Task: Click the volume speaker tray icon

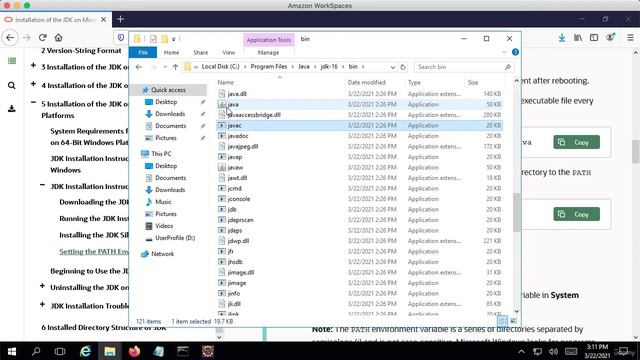Action: pyautogui.click(x=553, y=352)
